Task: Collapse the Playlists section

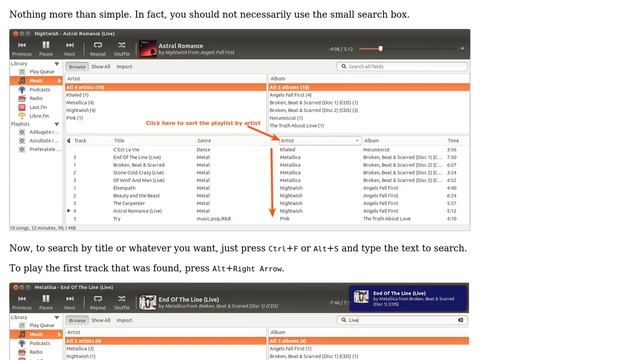Action: tap(57, 124)
